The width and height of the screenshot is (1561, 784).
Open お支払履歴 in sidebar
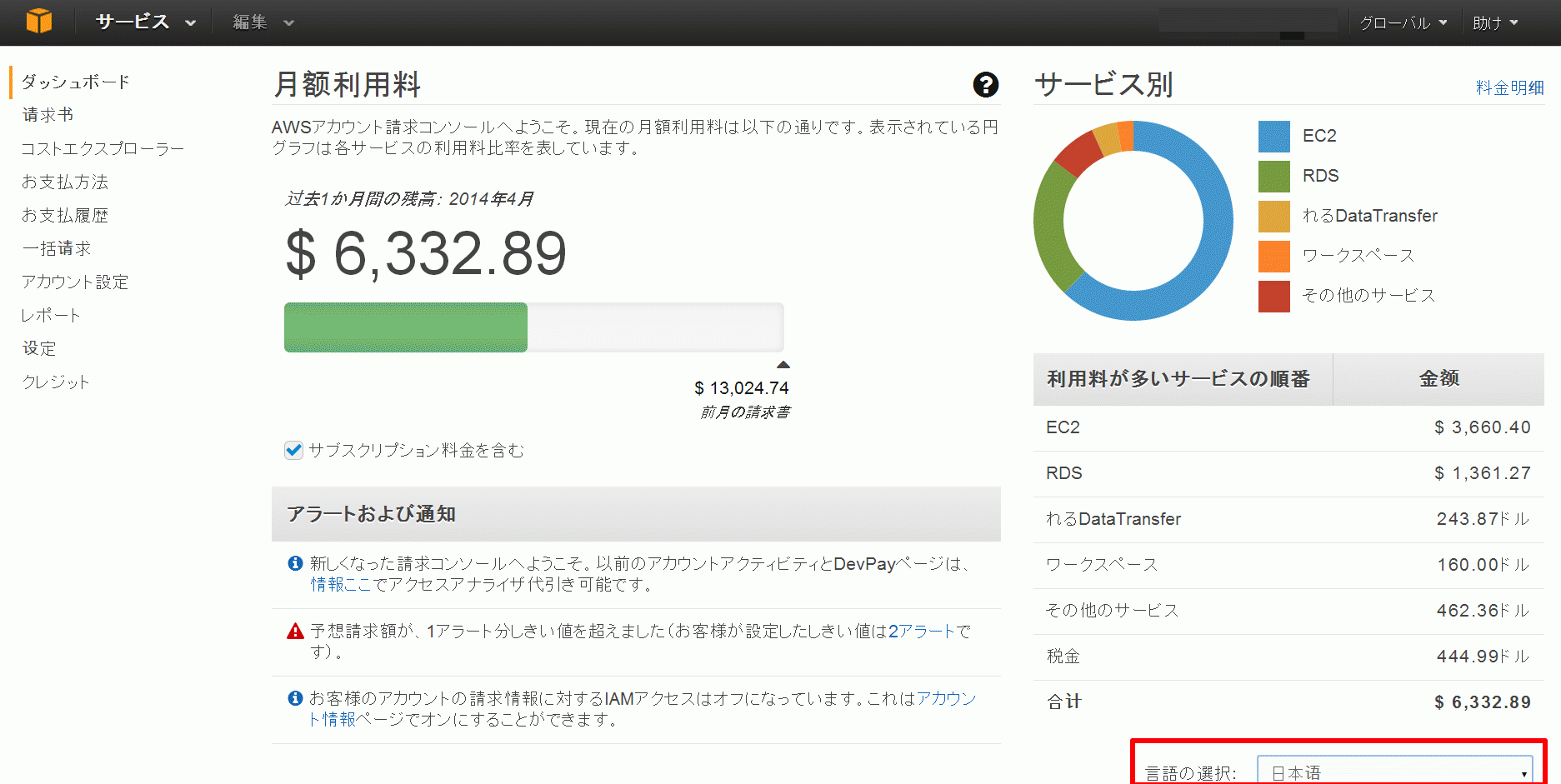point(65,215)
